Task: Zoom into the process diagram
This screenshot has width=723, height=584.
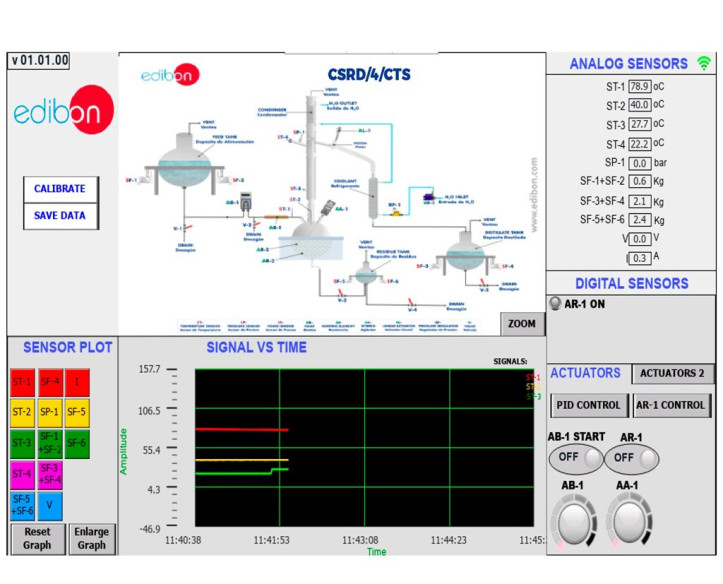Action: coord(522,324)
